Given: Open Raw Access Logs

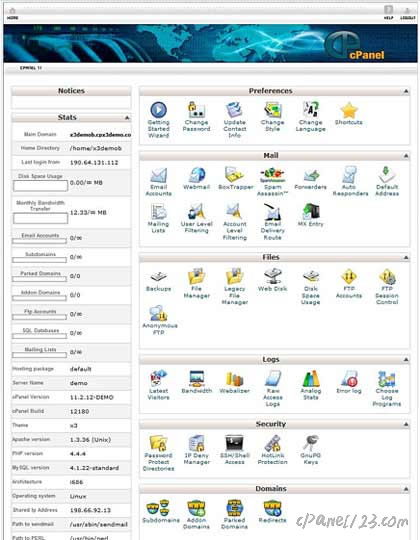Looking at the screenshot, I should [273, 388].
